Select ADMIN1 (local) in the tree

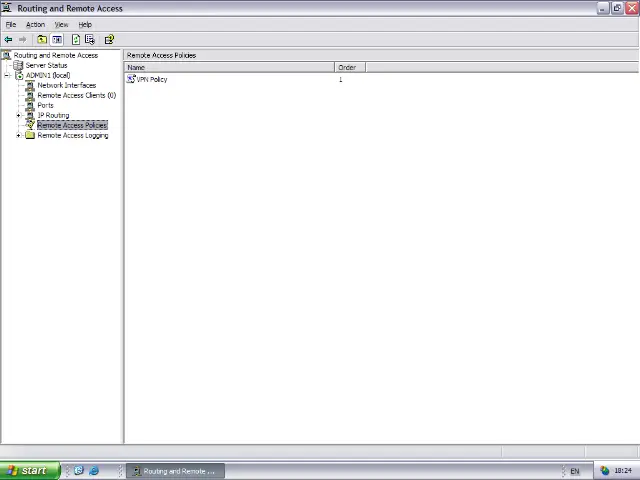48,75
